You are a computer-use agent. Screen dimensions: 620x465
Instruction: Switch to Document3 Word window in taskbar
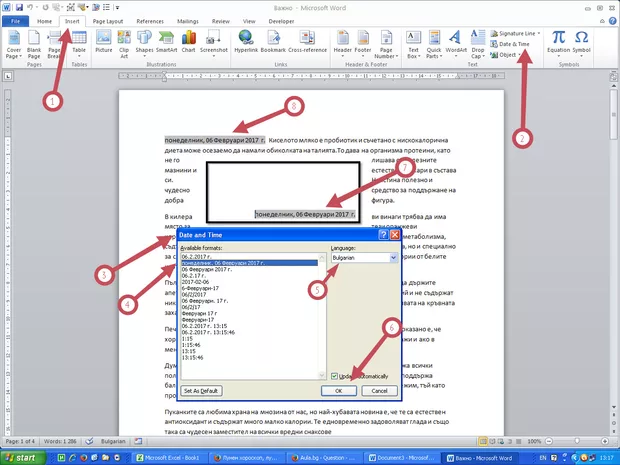[x=401, y=458]
